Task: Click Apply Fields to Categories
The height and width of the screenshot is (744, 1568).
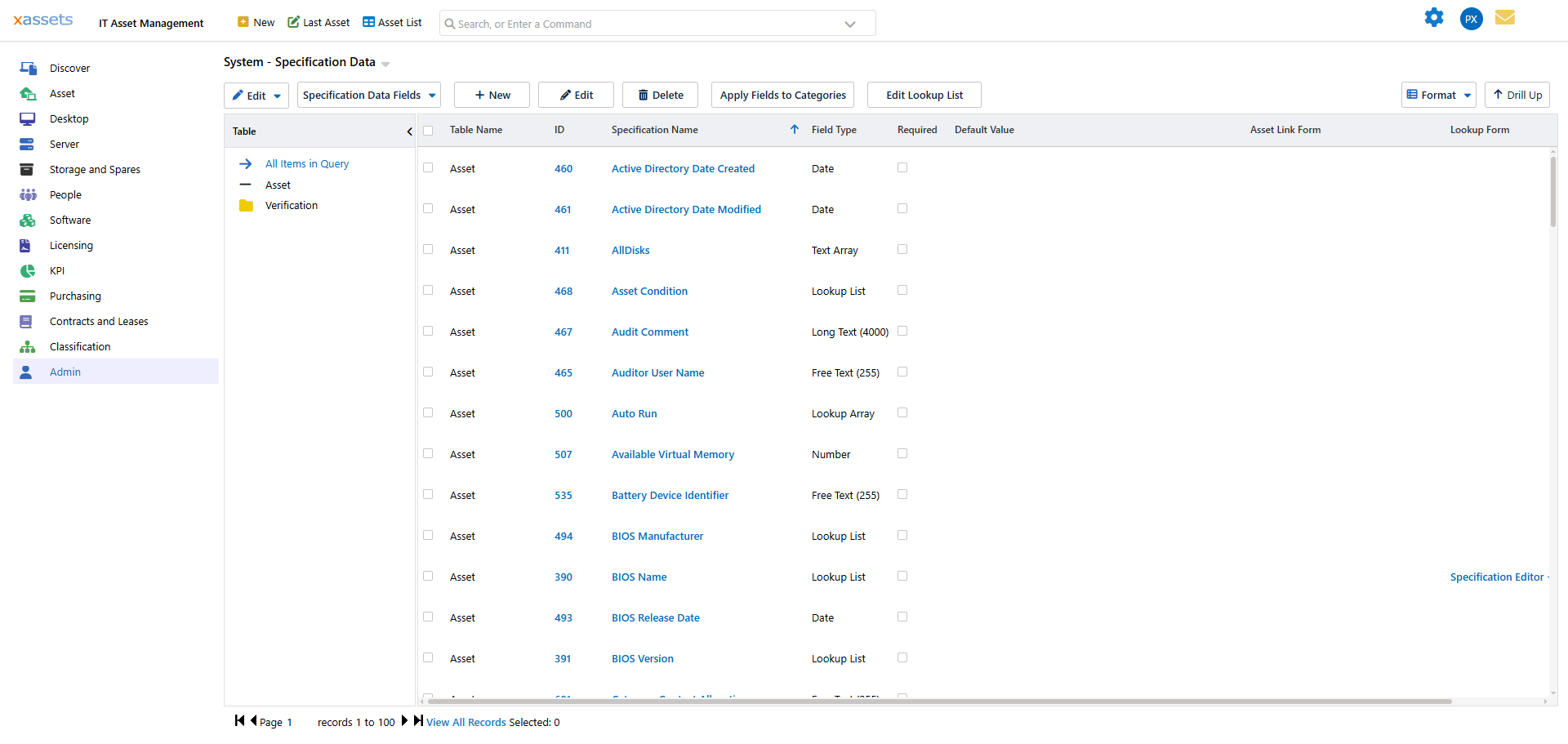Action: pos(782,95)
